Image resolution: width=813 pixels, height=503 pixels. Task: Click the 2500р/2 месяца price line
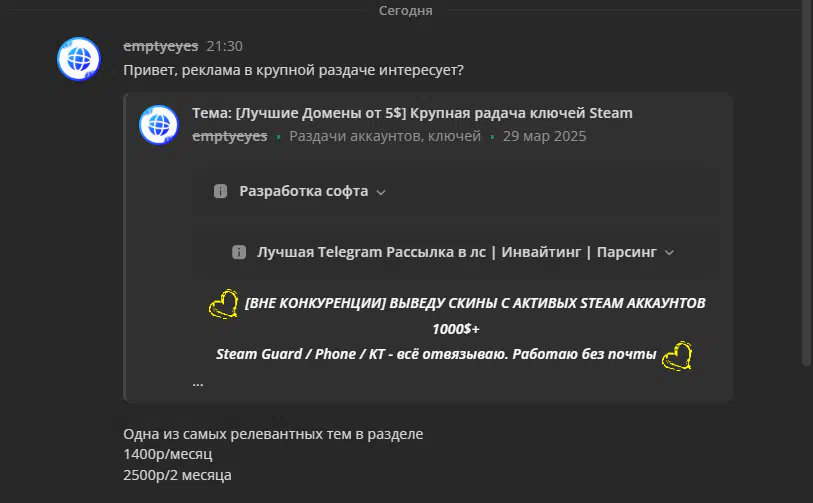point(177,475)
